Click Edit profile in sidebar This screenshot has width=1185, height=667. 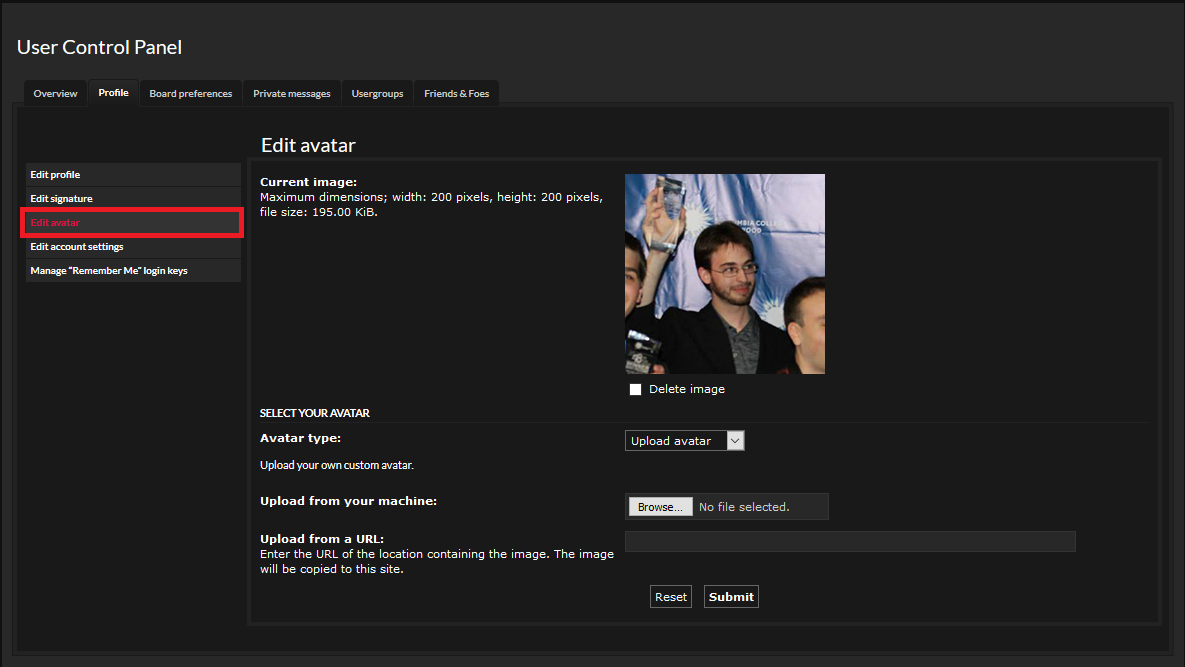133,174
